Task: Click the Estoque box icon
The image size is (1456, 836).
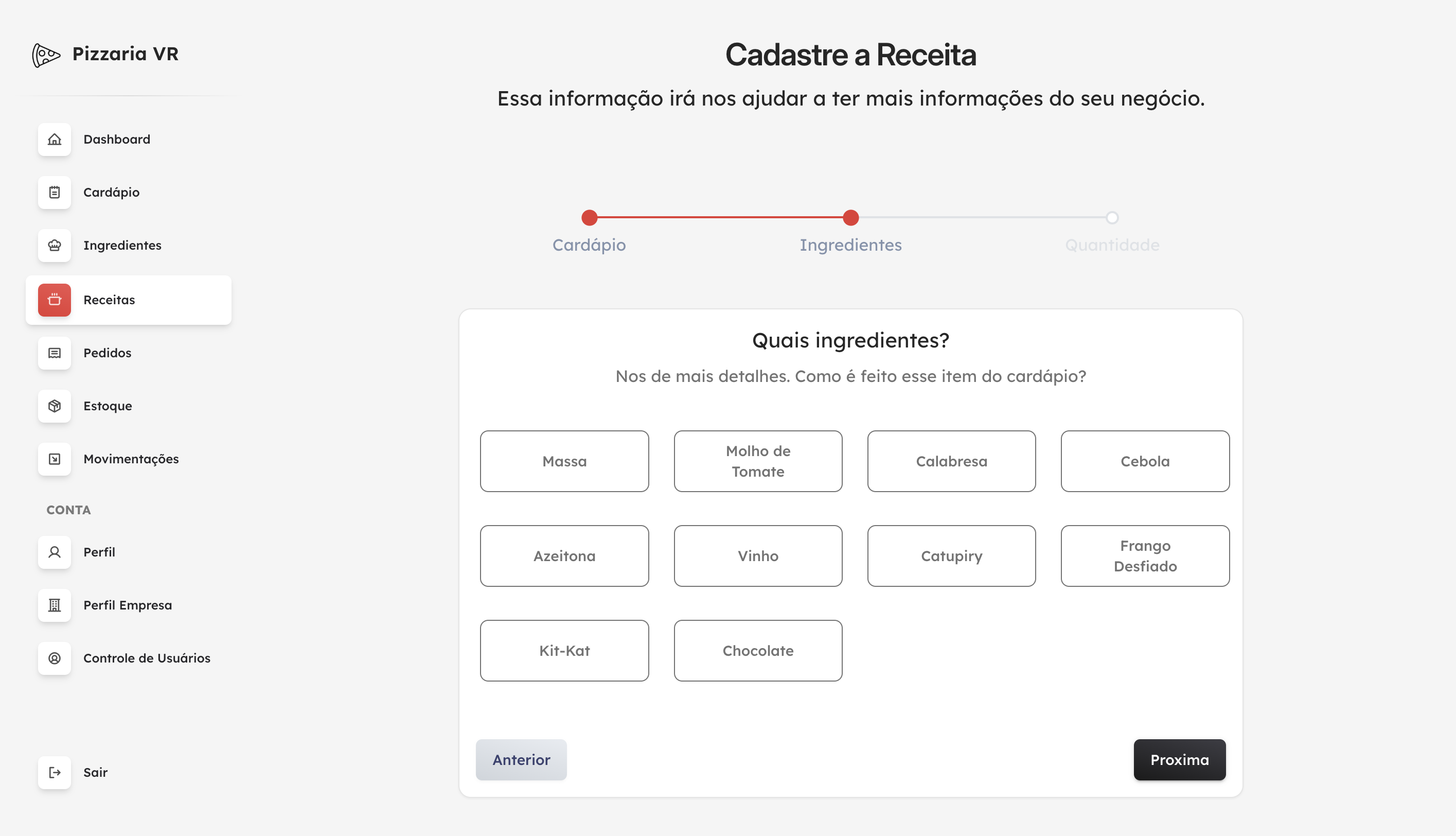Action: [x=55, y=406]
